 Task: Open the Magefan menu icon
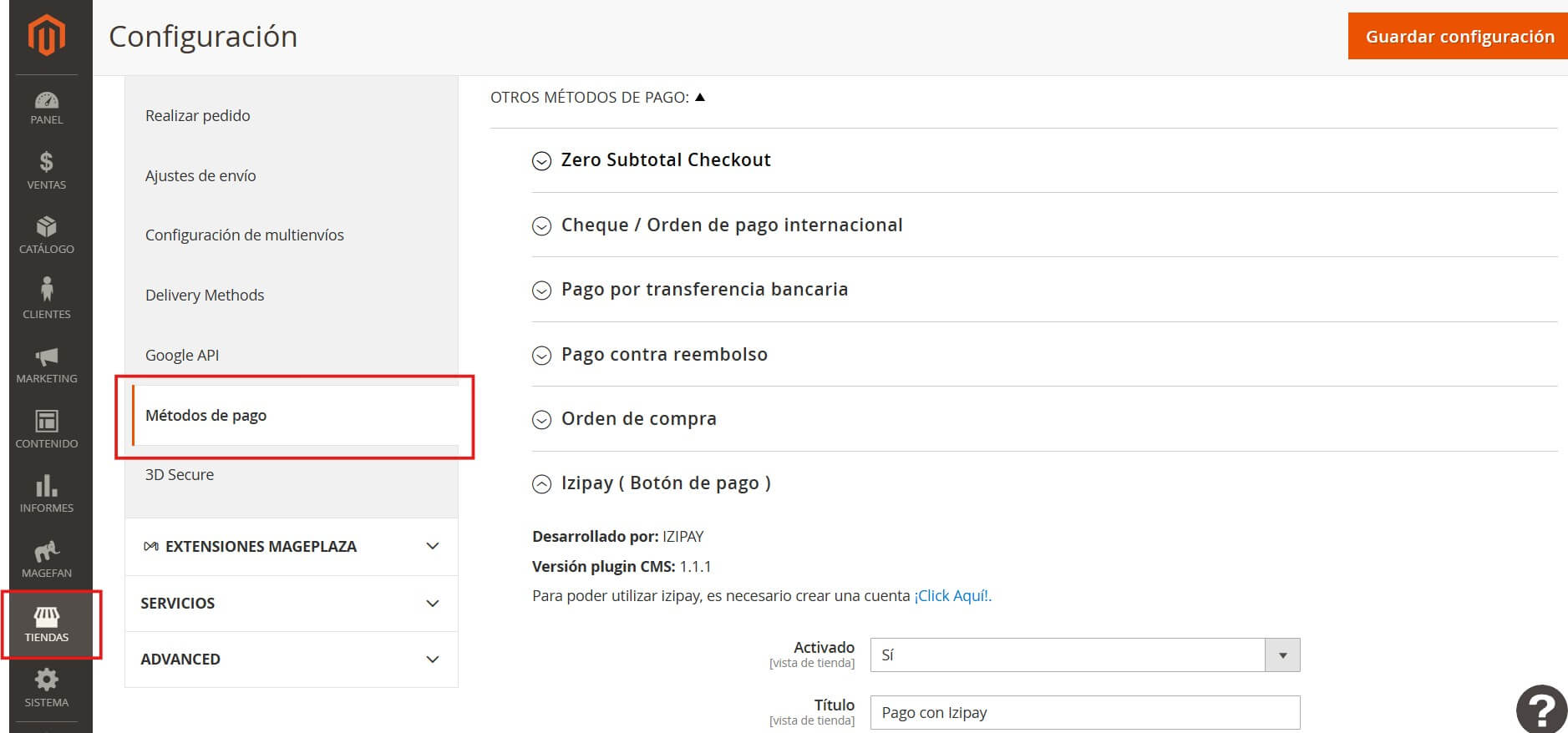click(x=47, y=559)
